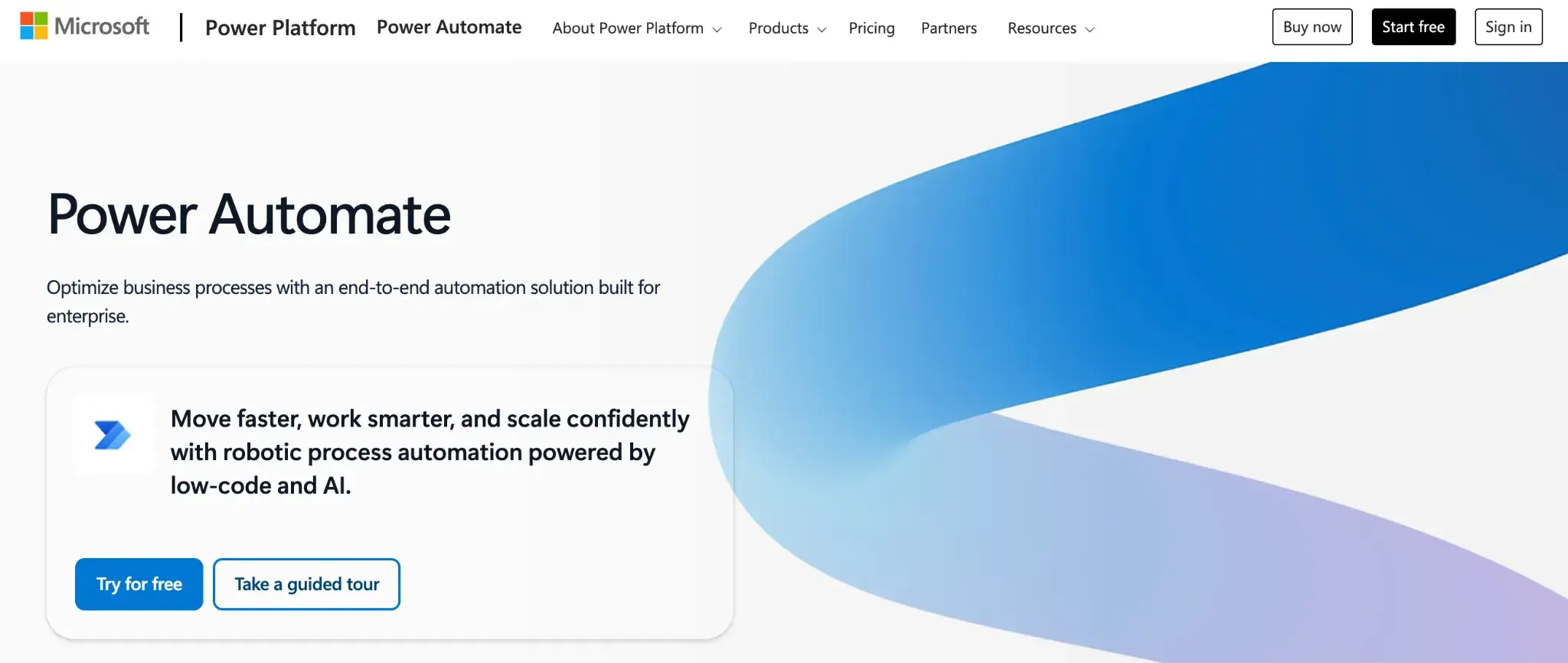Go to Power Automate in the header
The height and width of the screenshot is (663, 1568).
(449, 28)
